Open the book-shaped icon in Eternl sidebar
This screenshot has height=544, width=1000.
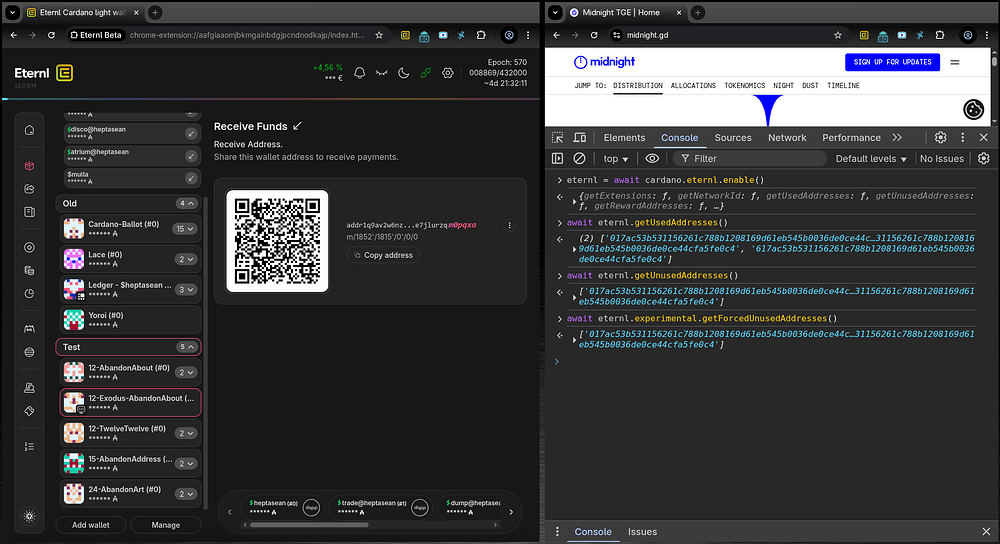29,212
